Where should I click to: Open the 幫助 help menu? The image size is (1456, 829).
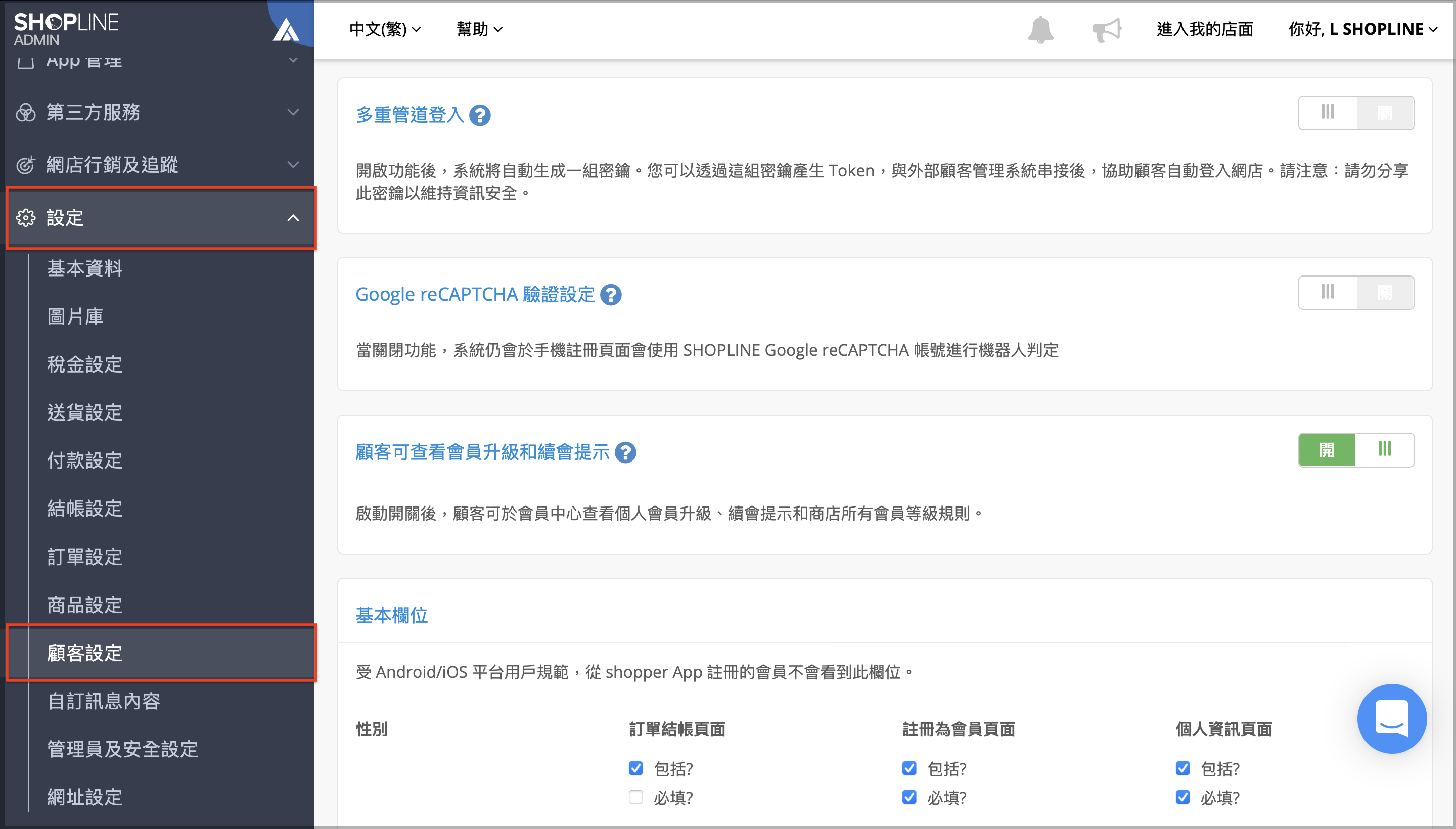coord(479,29)
